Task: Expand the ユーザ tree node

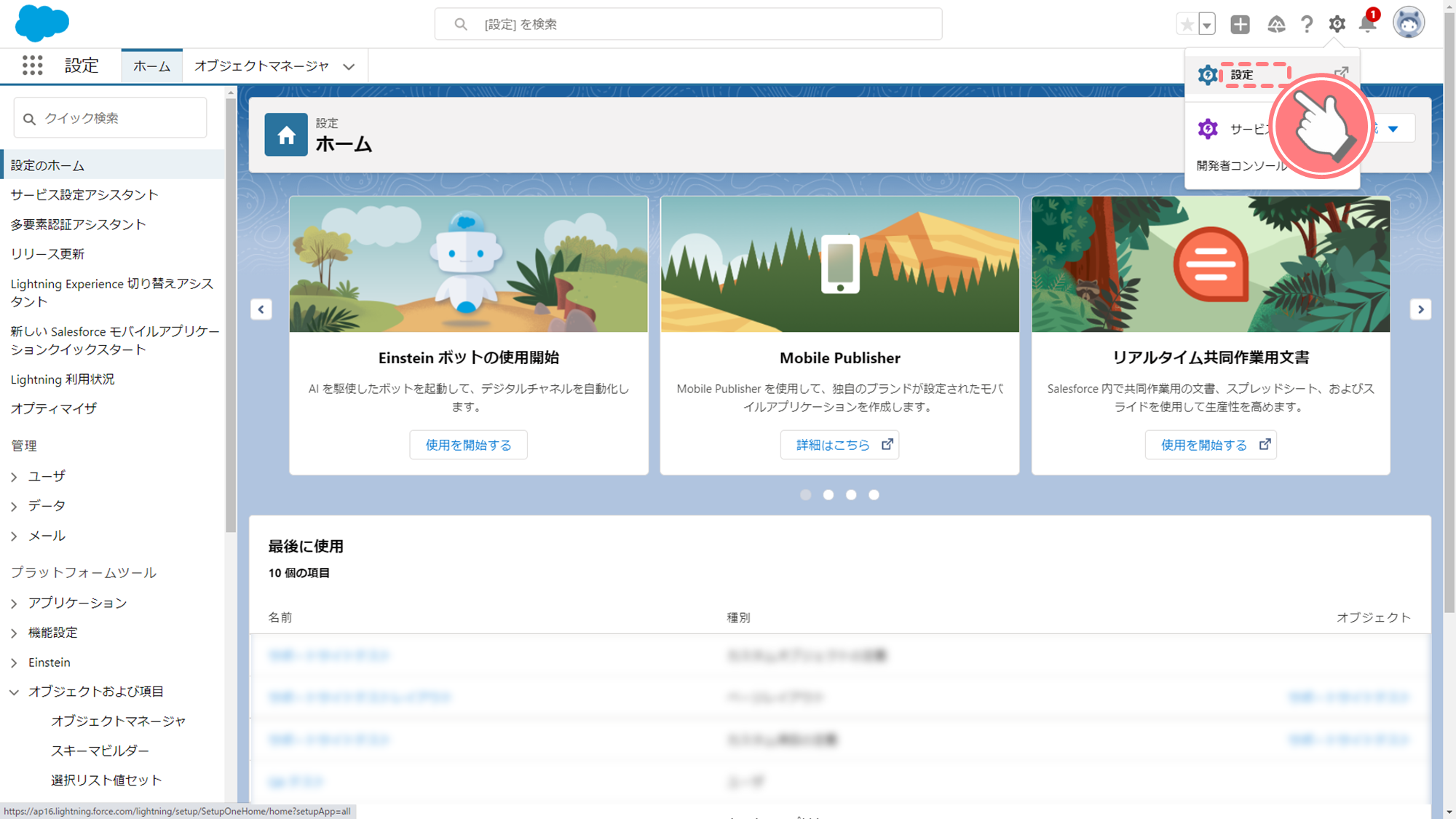Action: [x=14, y=477]
